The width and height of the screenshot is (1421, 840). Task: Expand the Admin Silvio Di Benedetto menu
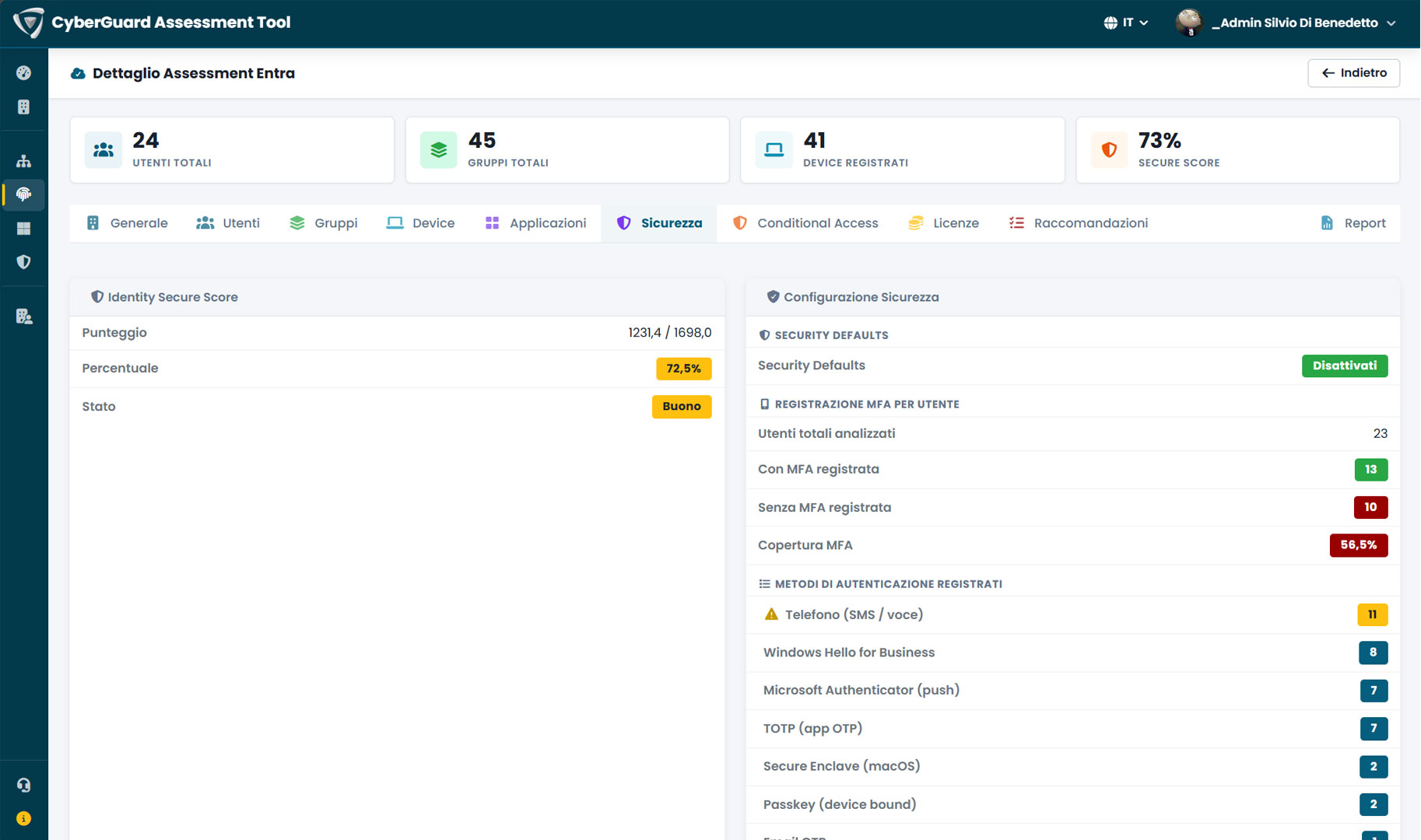tap(1286, 23)
